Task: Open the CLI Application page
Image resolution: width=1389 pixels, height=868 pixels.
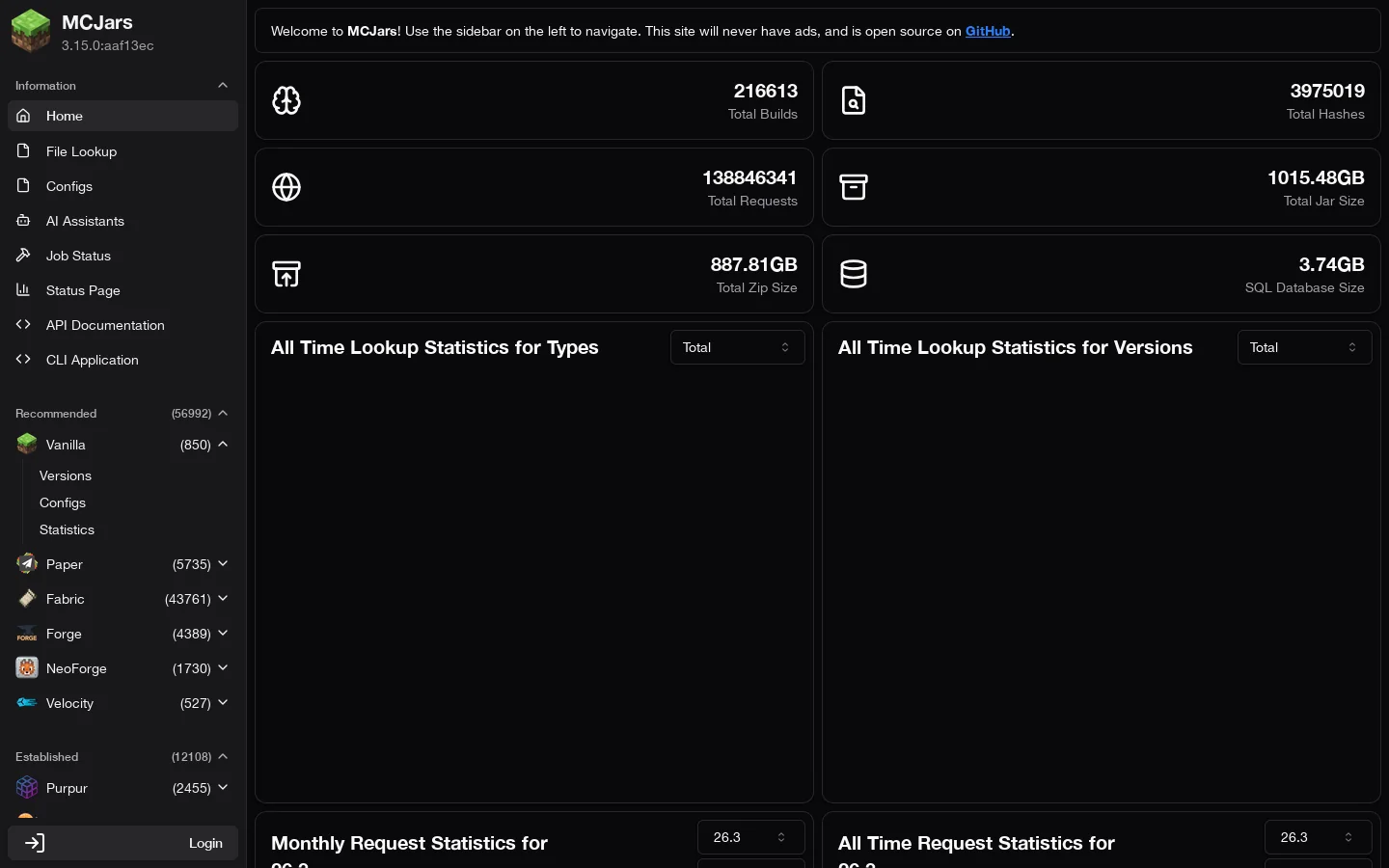Action: (123, 360)
